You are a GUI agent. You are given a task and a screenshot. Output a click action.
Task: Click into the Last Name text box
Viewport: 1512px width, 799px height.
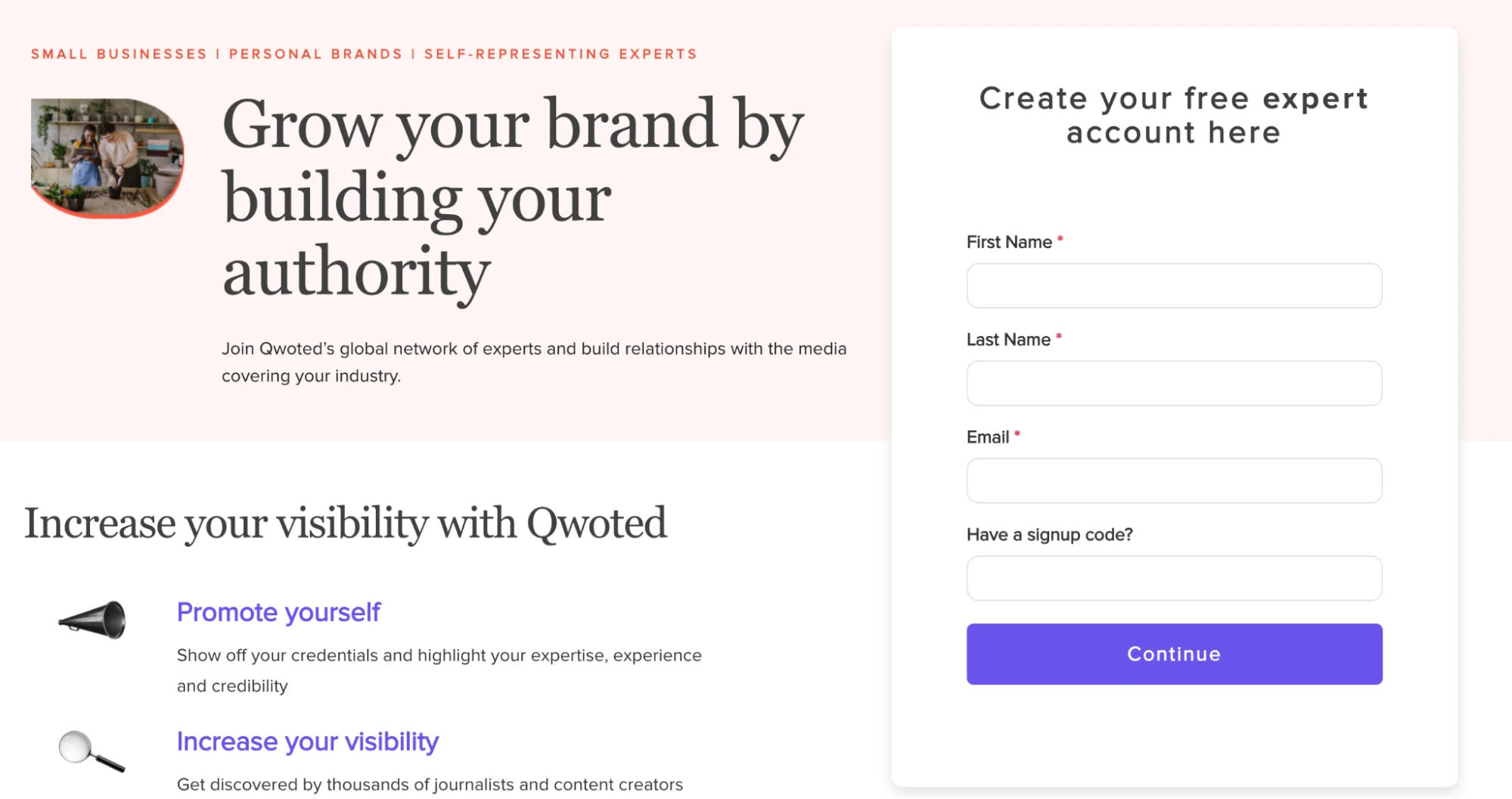tap(1173, 384)
